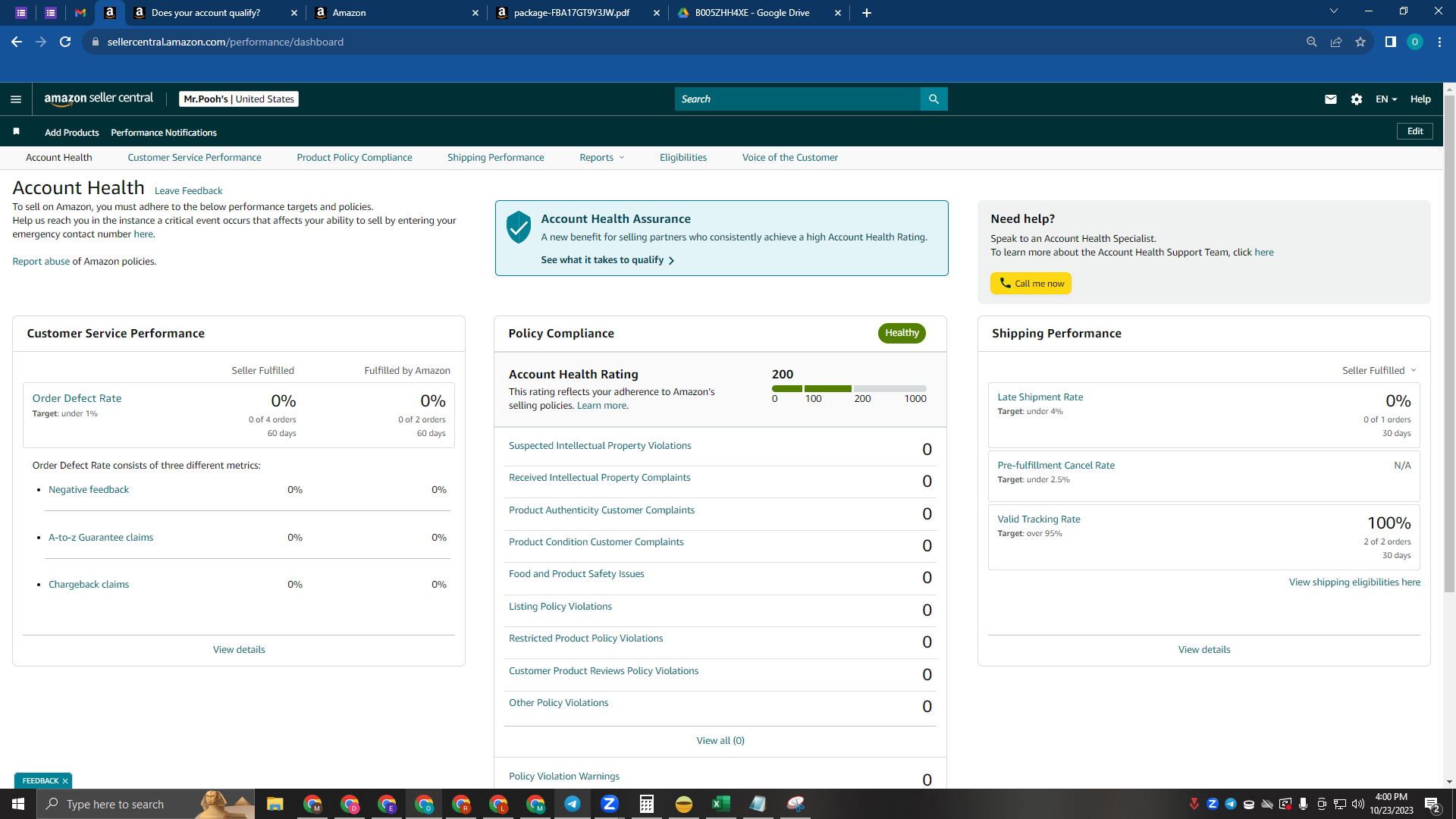1456x819 pixels.
Task: Expand the Reports dropdown menu
Action: tap(602, 158)
